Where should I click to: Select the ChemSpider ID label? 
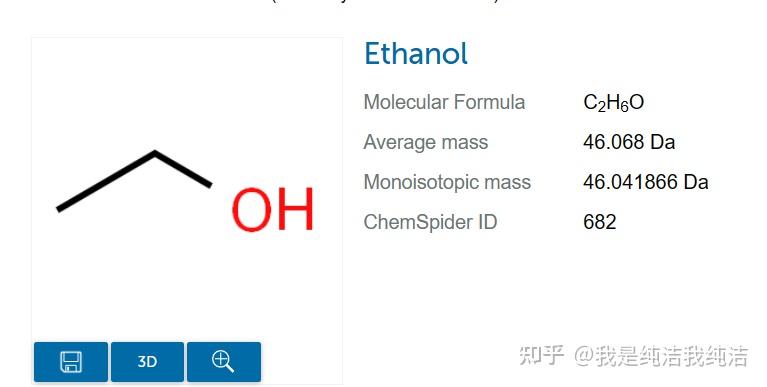430,222
